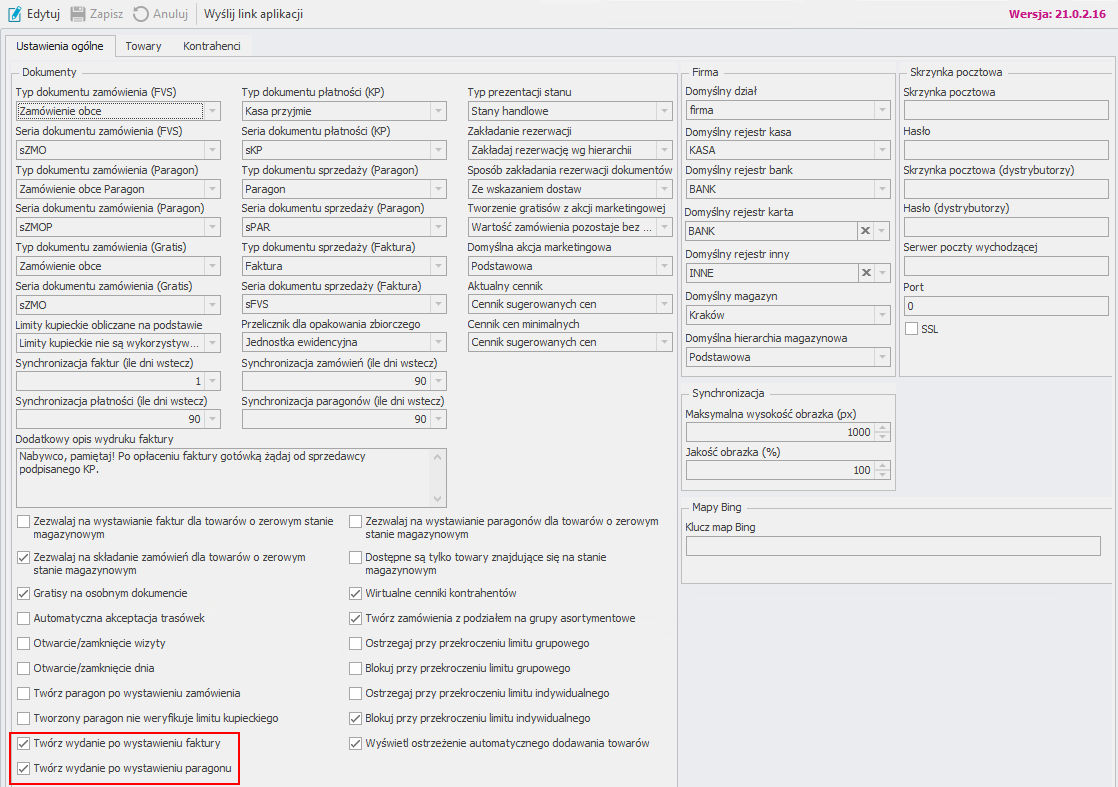Click Wyślij link aplikacji button
Viewport: 1118px width, 787px height.
coord(253,14)
